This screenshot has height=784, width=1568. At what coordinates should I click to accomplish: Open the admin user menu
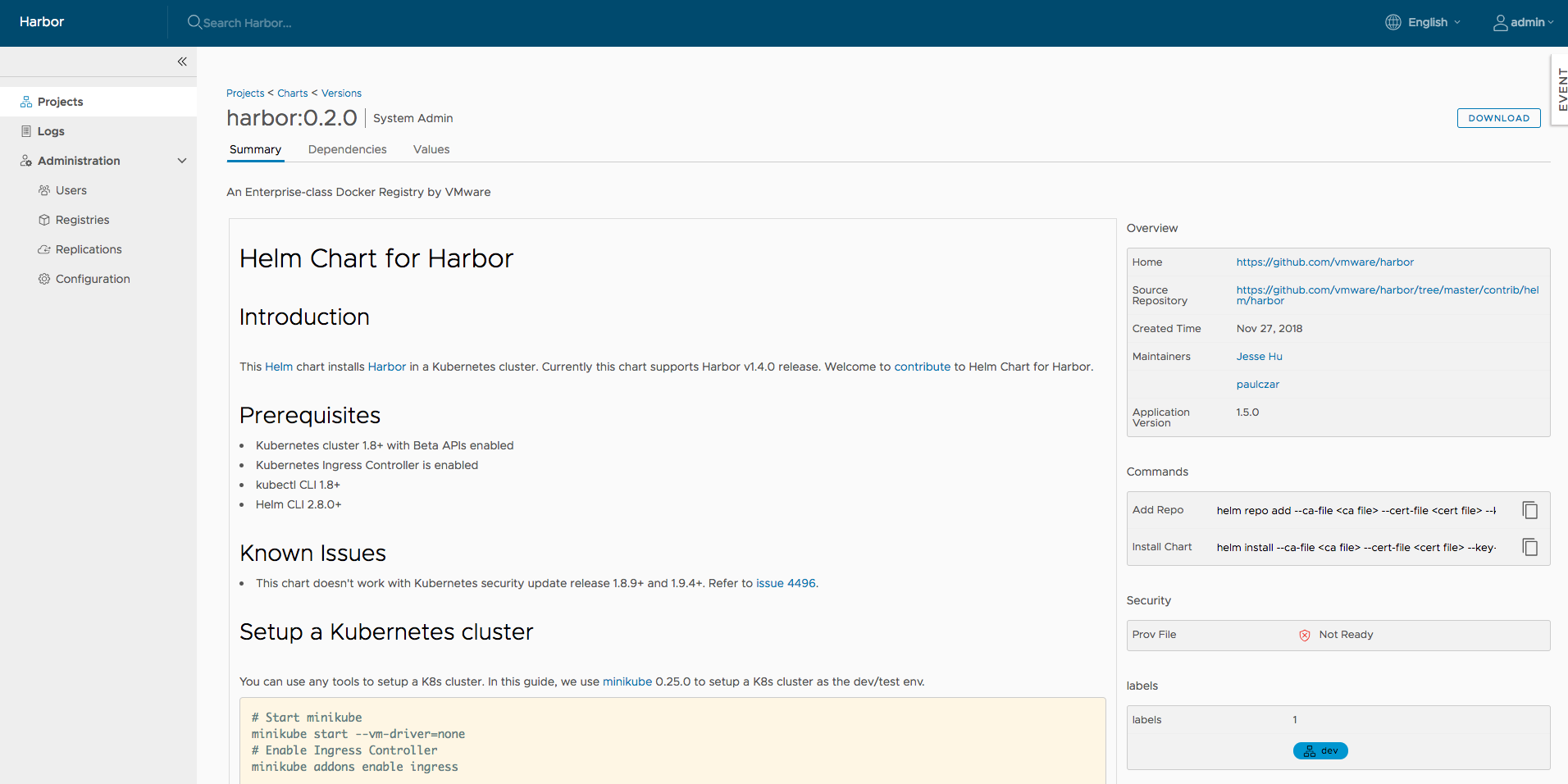(1523, 22)
